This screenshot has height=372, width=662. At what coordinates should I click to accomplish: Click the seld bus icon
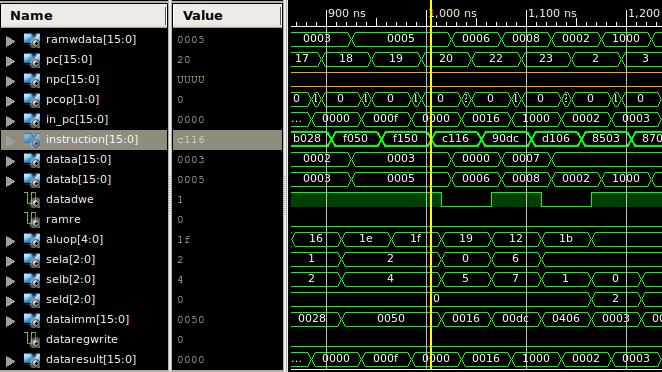pos(32,300)
